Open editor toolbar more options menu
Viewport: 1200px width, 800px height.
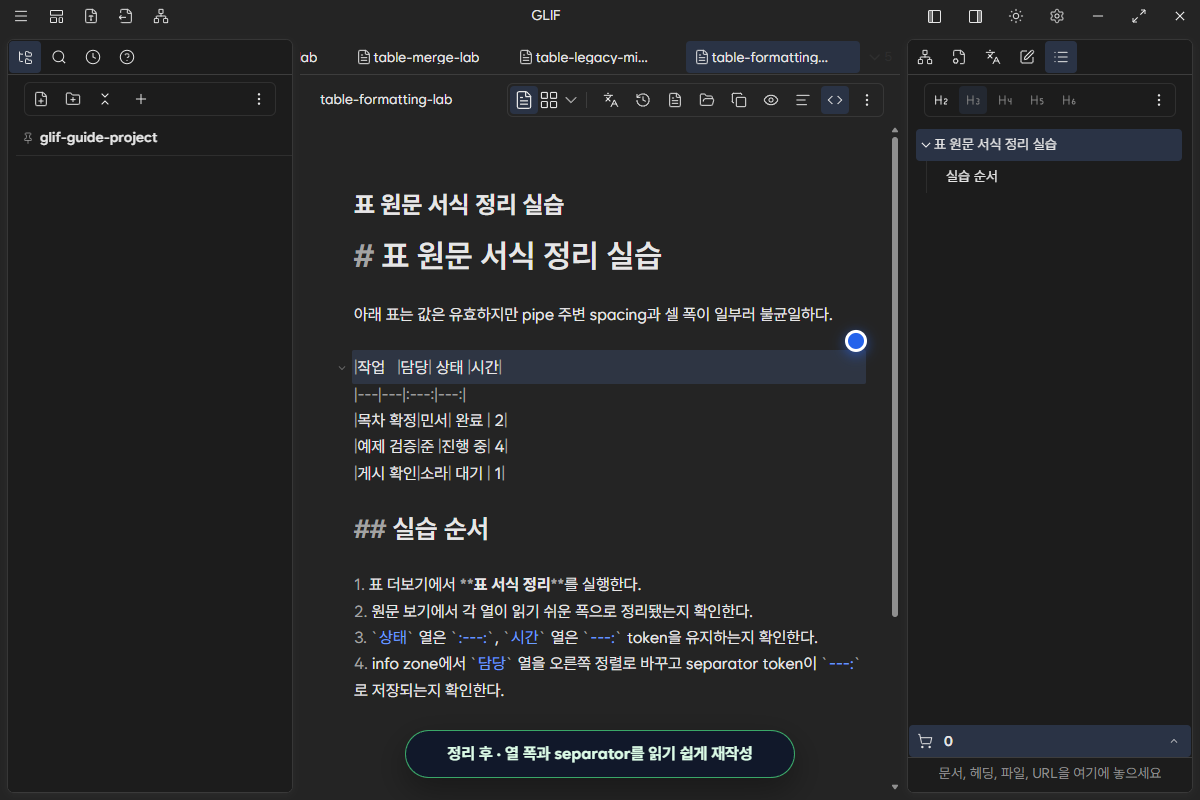(x=867, y=100)
